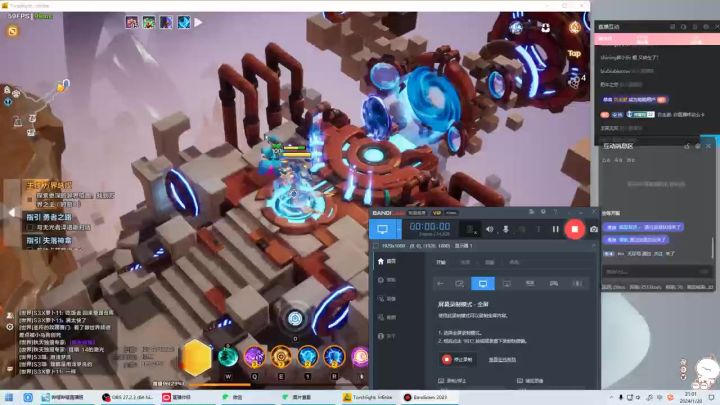Open the underlined link beside the stop recording button
The width and height of the screenshot is (720, 405).
click(x=502, y=360)
